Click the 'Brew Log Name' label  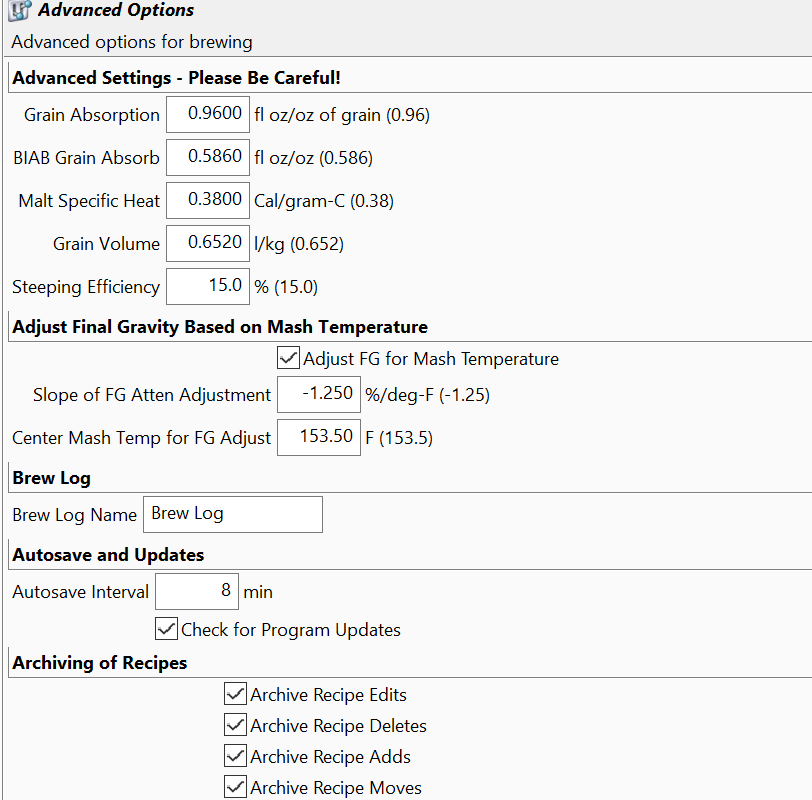[75, 515]
